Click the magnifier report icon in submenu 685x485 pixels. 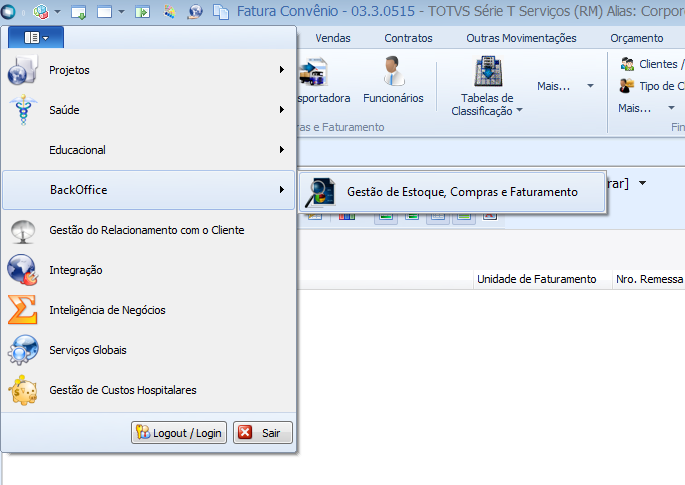pyautogui.click(x=320, y=192)
